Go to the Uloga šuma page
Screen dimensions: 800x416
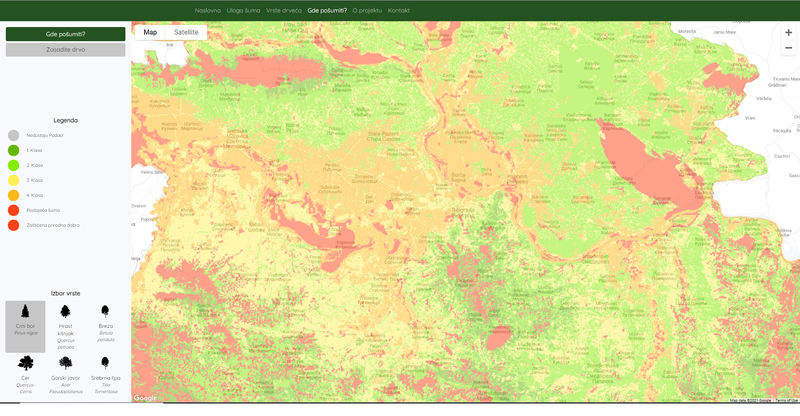click(x=243, y=10)
